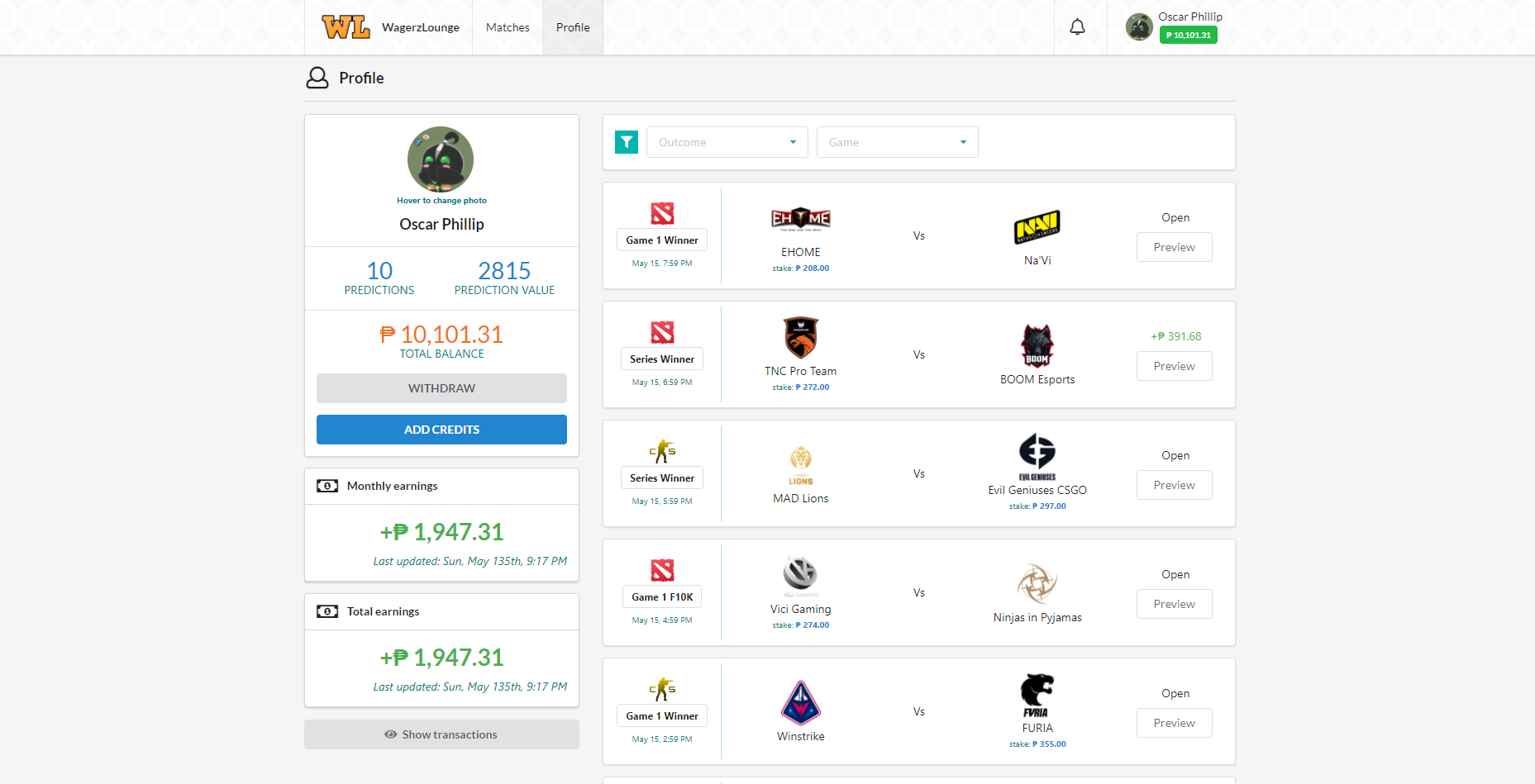Image resolution: width=1535 pixels, height=784 pixels.
Task: Click the BOOM Esports team logo
Action: point(1037,346)
